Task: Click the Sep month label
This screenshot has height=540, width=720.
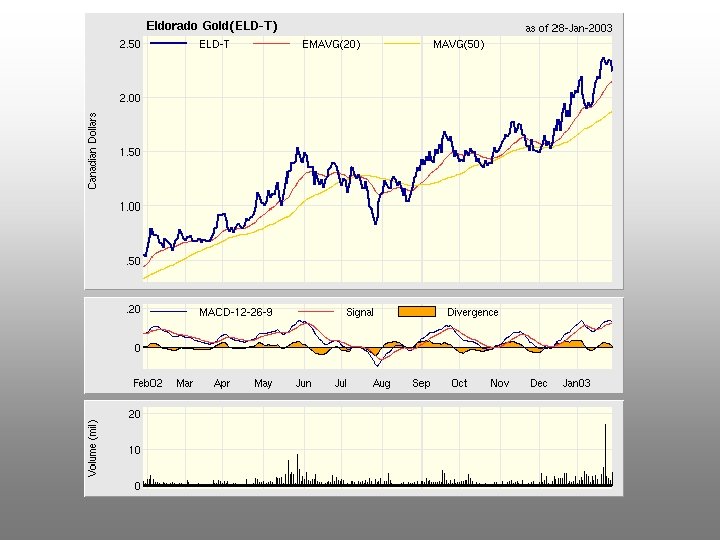Action: click(421, 384)
